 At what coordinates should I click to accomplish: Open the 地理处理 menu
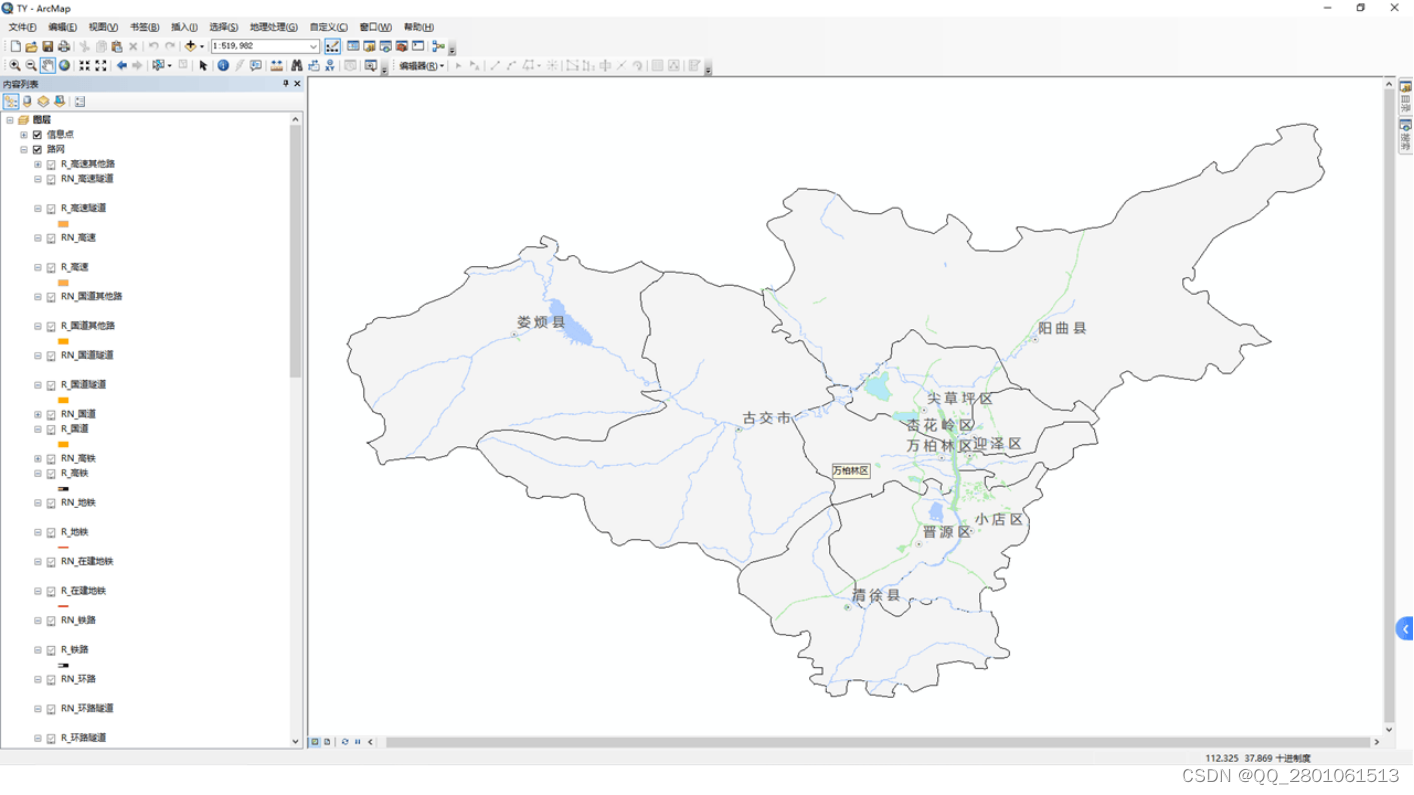coord(273,27)
